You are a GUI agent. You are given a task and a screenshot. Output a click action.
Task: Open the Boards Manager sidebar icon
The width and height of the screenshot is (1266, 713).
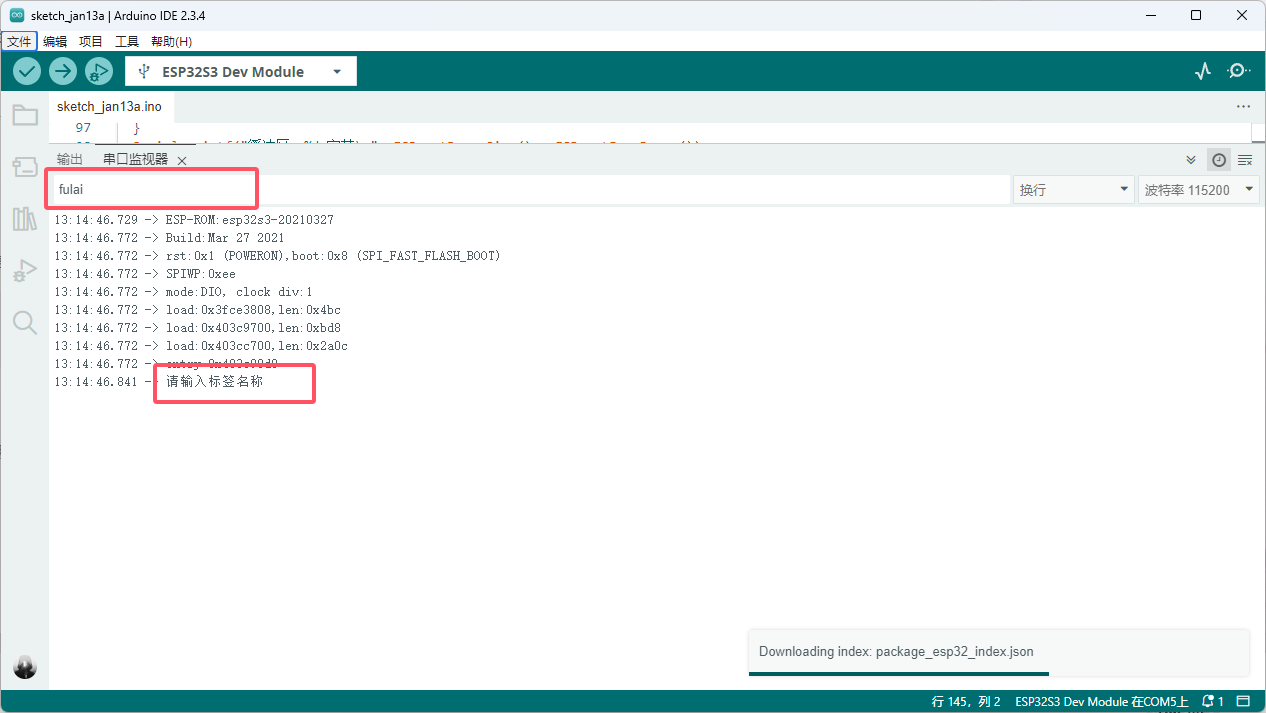click(25, 167)
